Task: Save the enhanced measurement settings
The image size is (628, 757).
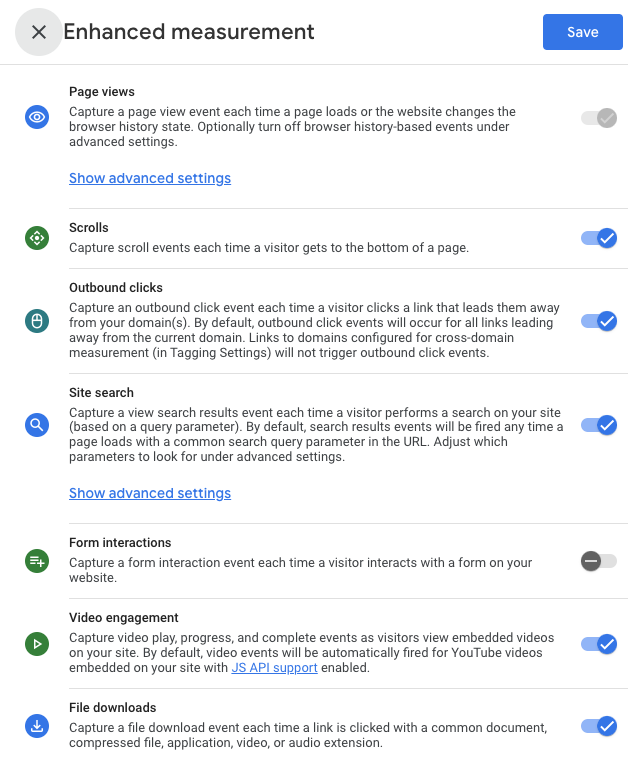Action: coord(582,32)
